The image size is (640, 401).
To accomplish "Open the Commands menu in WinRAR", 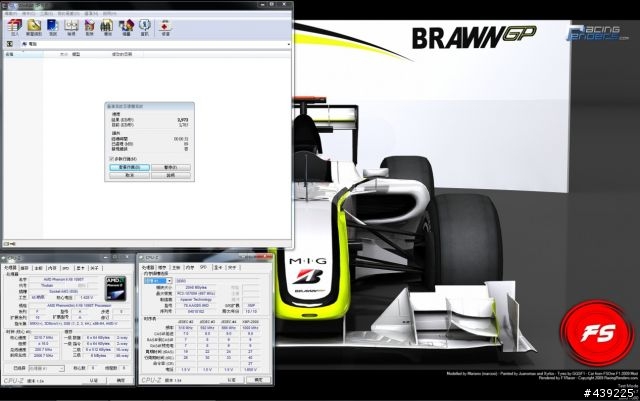I will click(x=28, y=13).
